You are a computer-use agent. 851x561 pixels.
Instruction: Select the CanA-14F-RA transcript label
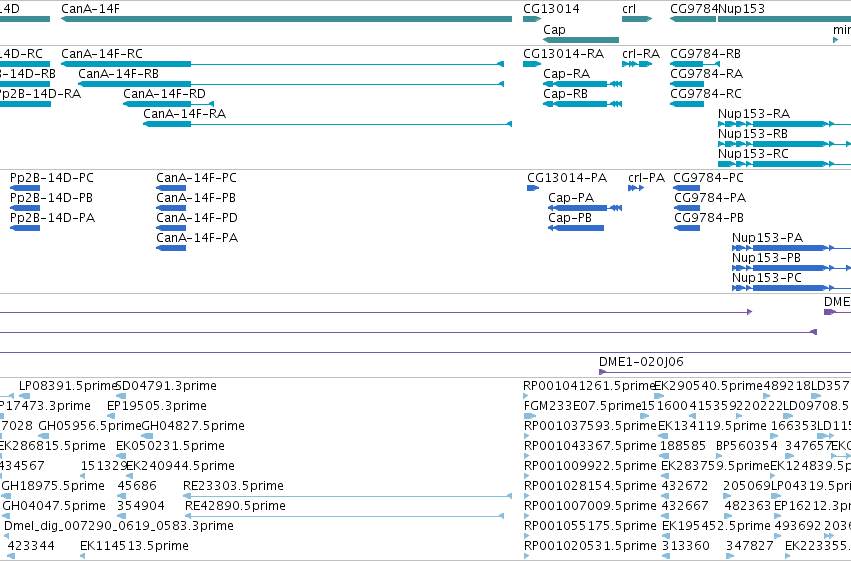coord(185,114)
